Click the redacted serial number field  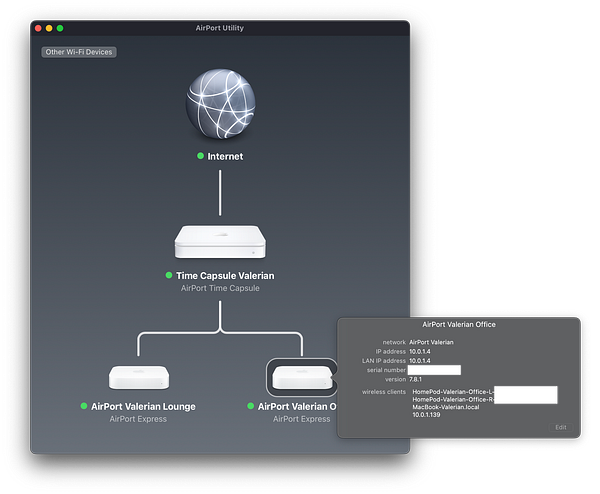point(434,370)
